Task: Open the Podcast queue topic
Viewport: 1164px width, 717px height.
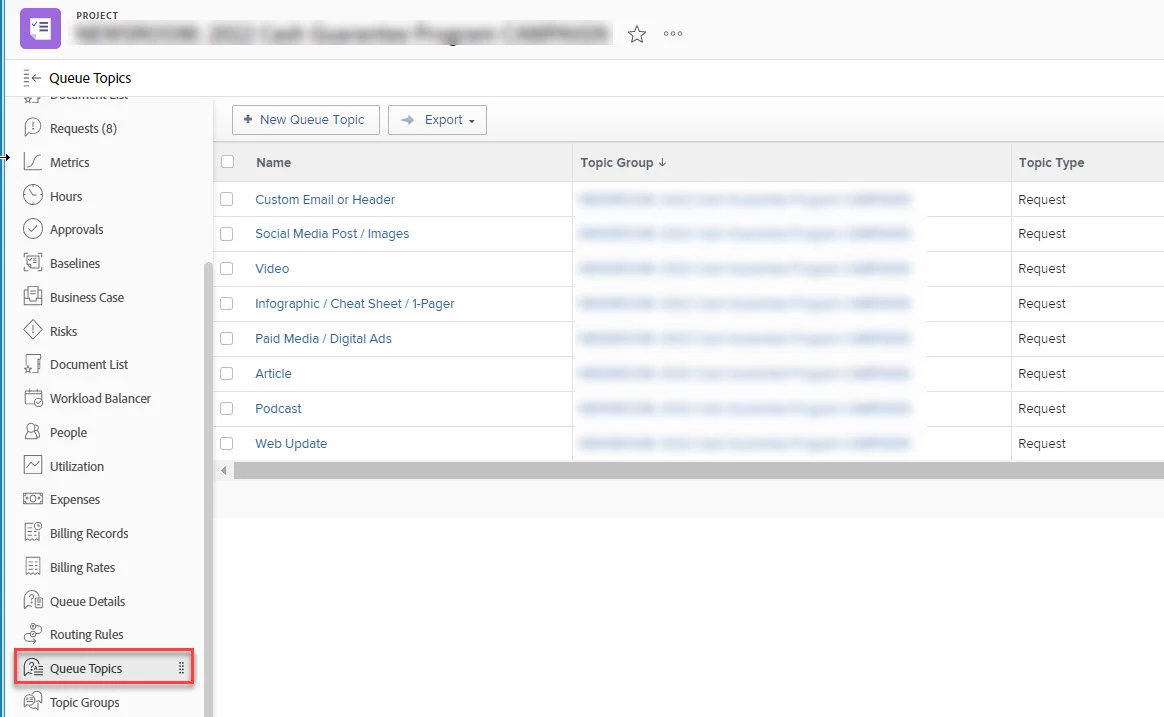Action: (278, 409)
